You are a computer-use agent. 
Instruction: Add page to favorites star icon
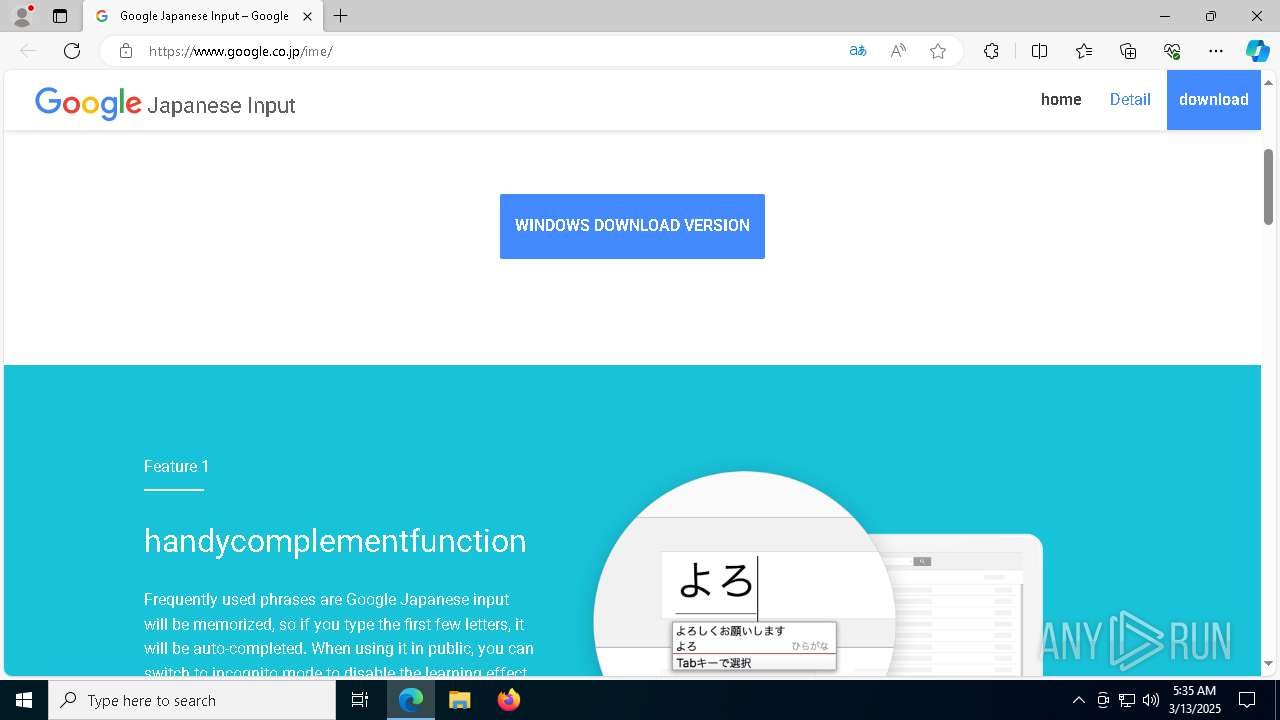click(x=938, y=51)
